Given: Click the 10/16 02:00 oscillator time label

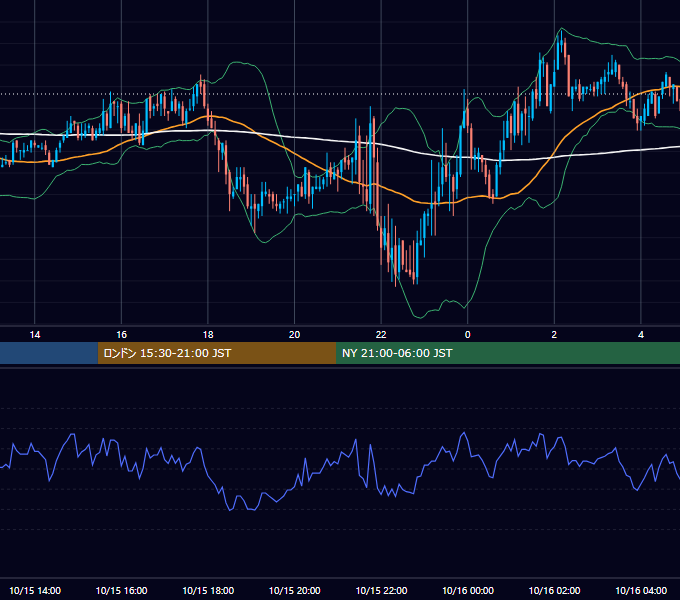Looking at the screenshot, I should (554, 590).
